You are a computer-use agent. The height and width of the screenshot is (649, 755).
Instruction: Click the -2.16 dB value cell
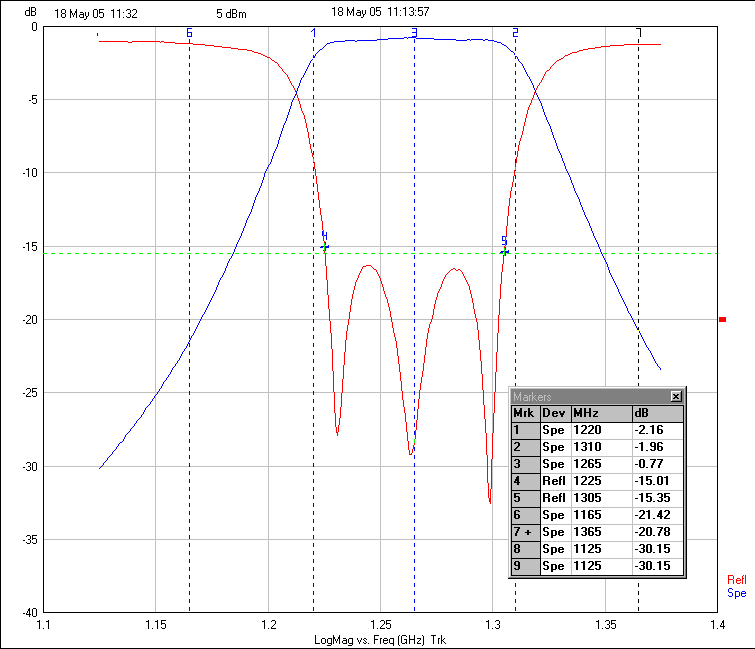[x=658, y=430]
